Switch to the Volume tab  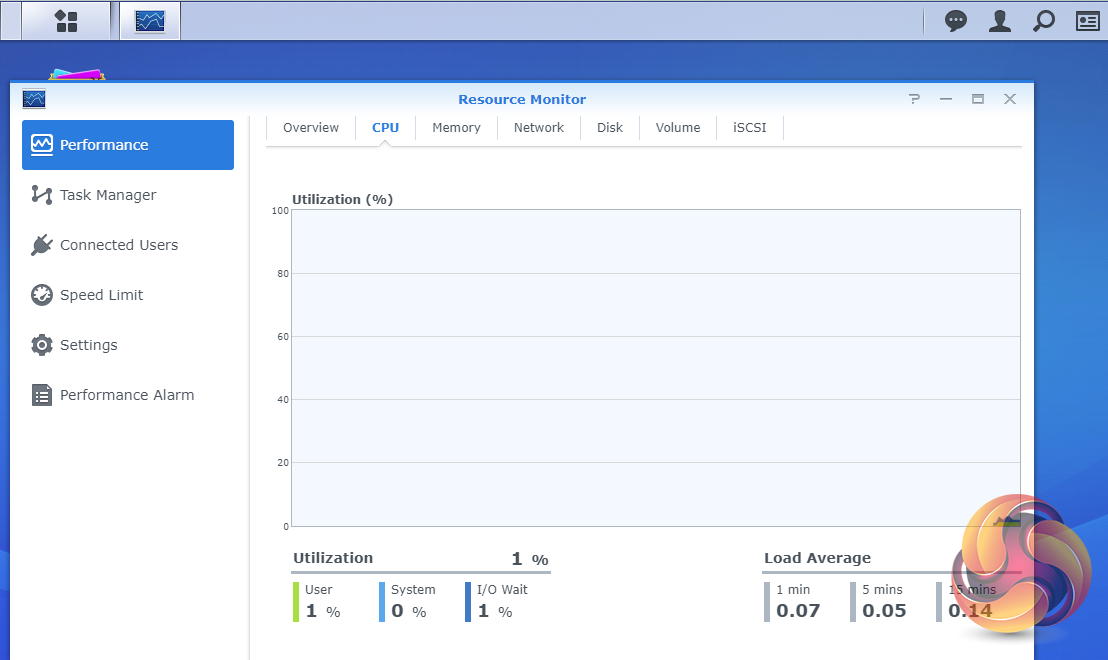tap(678, 128)
